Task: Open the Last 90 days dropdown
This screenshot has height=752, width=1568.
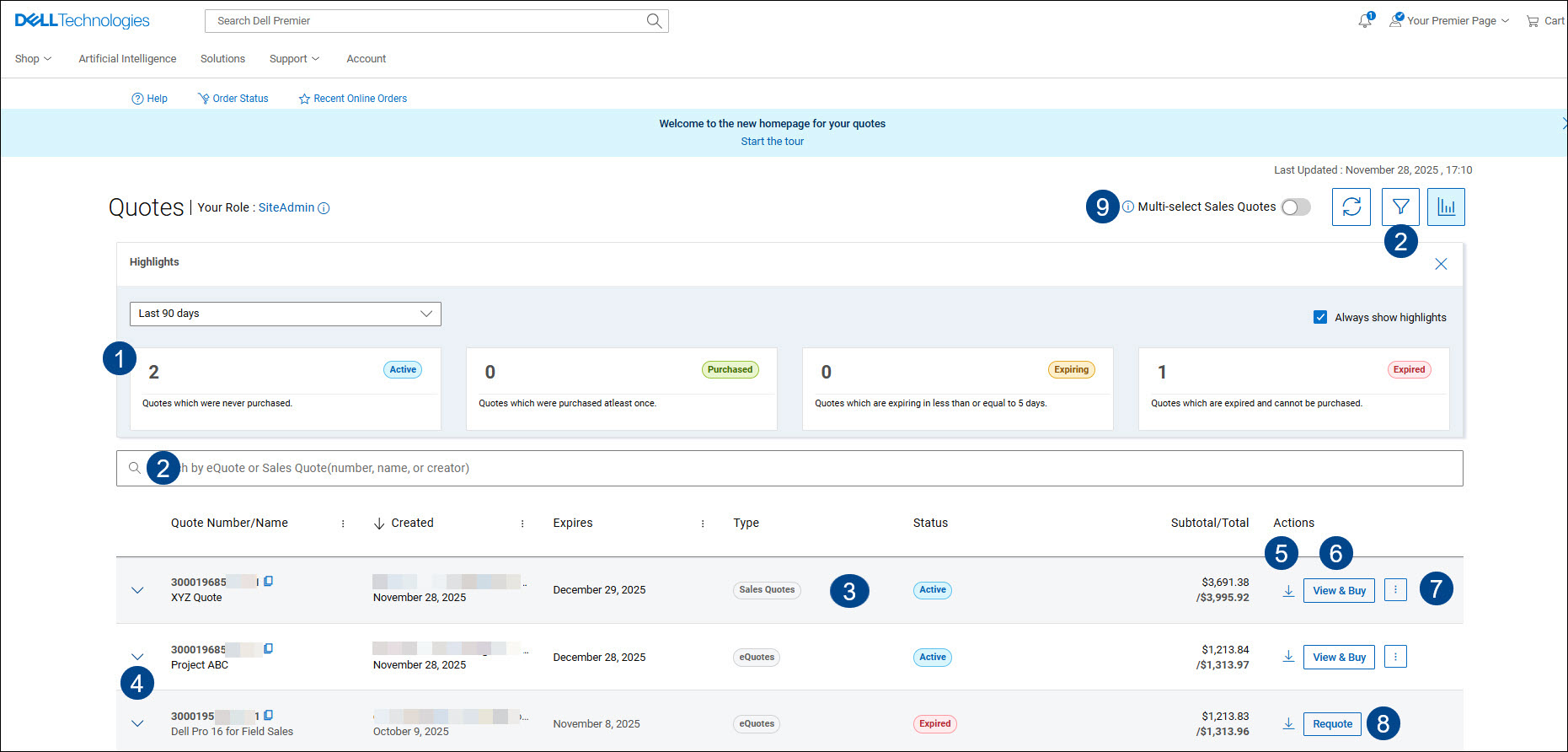Action: (x=285, y=314)
